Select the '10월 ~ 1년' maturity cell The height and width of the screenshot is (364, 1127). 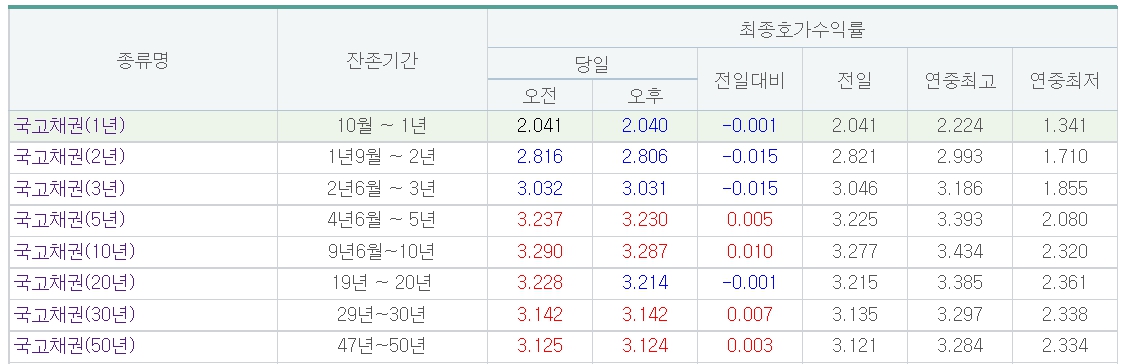pos(382,125)
